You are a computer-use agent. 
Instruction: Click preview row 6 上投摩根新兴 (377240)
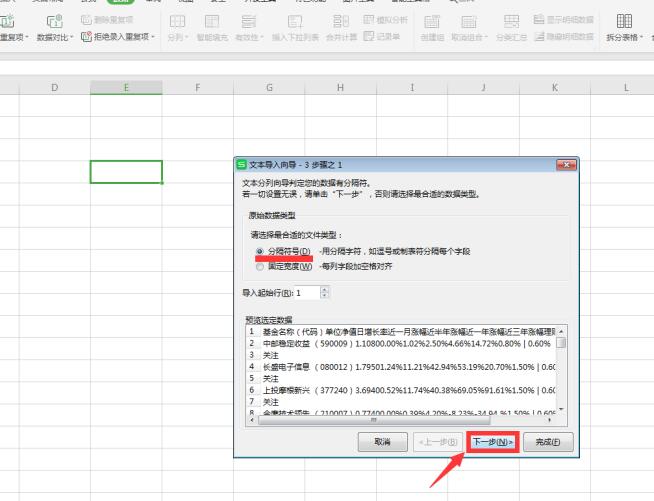[x=402, y=390]
